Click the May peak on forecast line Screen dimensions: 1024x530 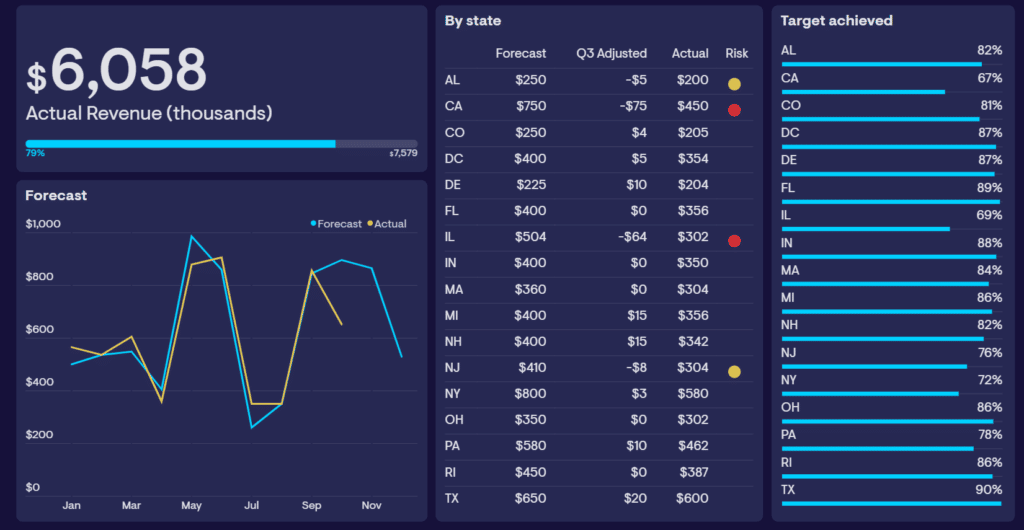point(191,236)
